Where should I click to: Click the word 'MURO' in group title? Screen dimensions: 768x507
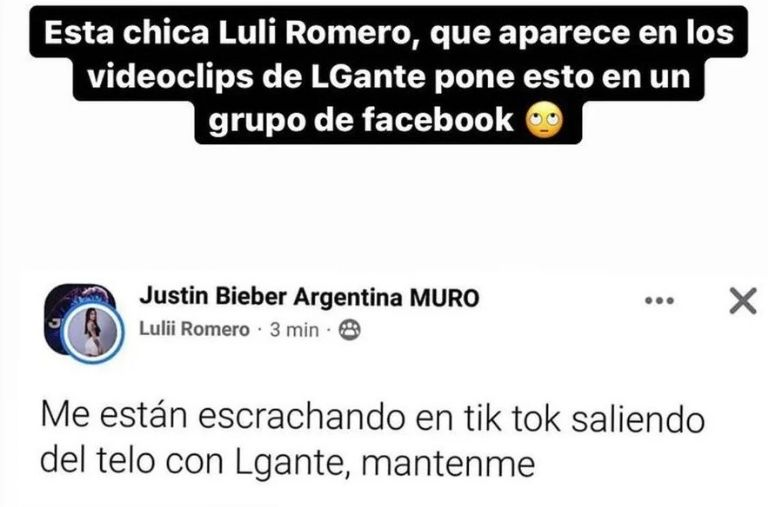[x=444, y=297]
